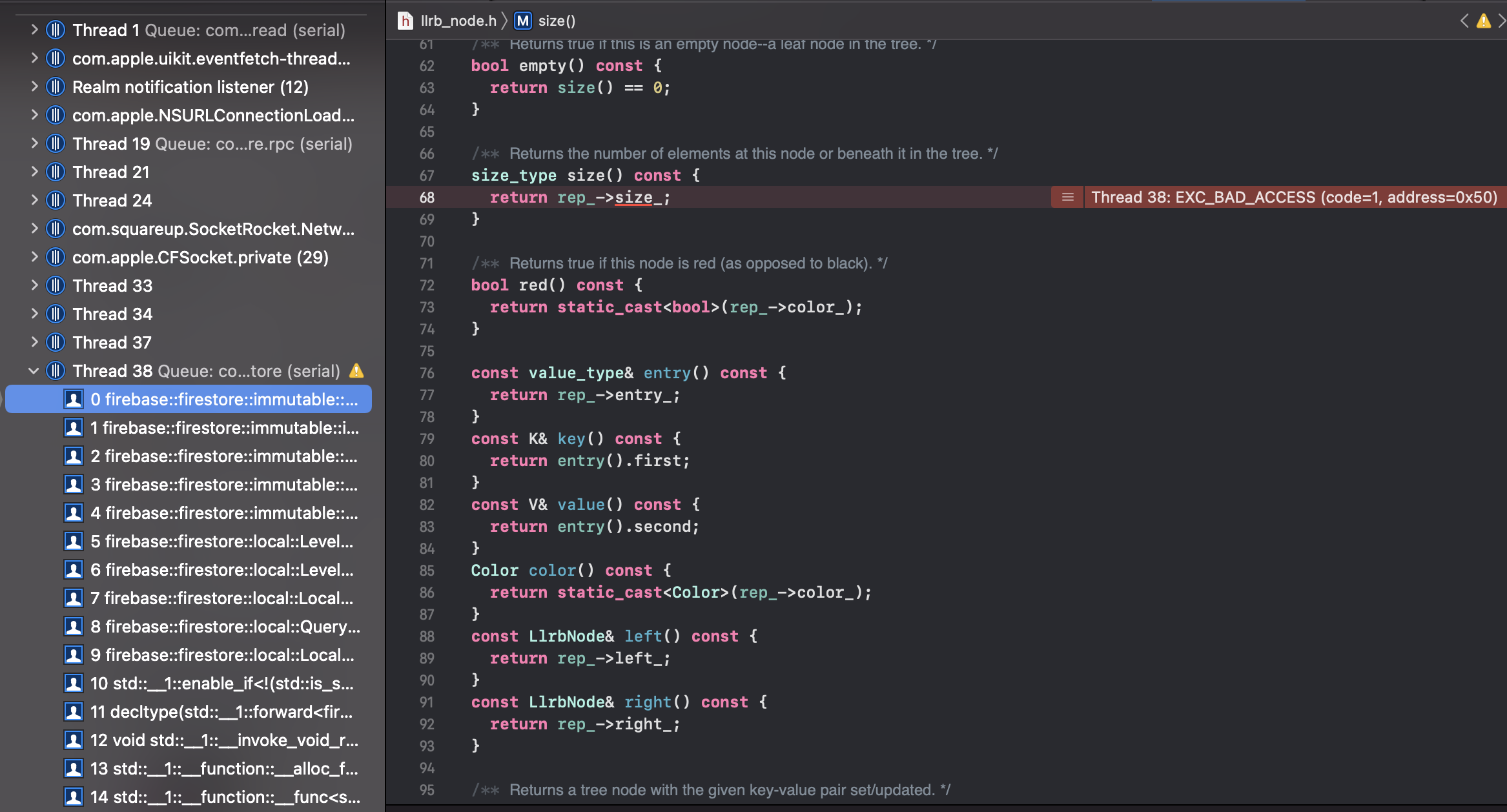Click the thread icon beside com.apple.CFSocket.private
The height and width of the screenshot is (812, 1507).
(x=55, y=257)
